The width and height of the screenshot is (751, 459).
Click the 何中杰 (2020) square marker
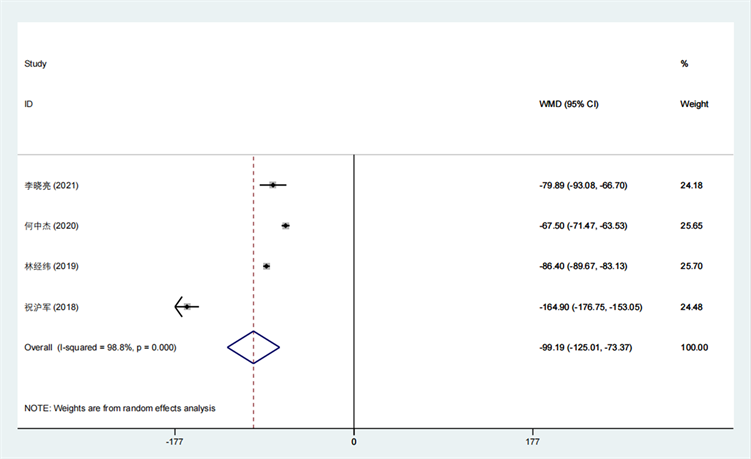[x=286, y=226]
